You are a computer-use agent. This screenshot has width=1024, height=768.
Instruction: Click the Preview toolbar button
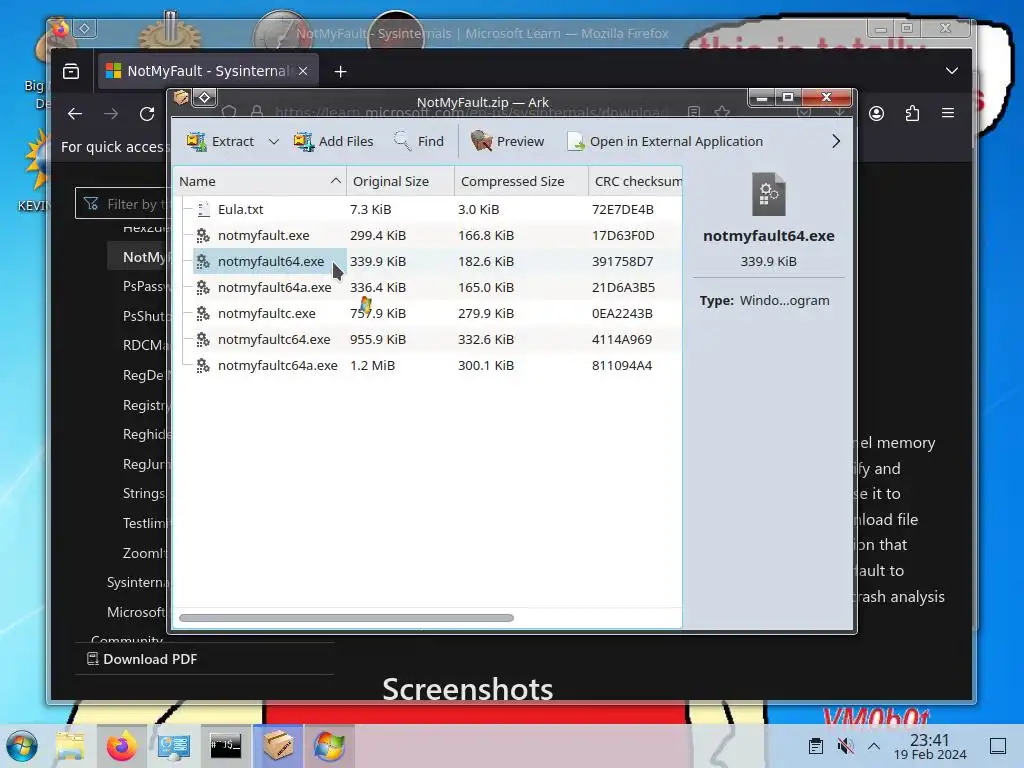(507, 141)
